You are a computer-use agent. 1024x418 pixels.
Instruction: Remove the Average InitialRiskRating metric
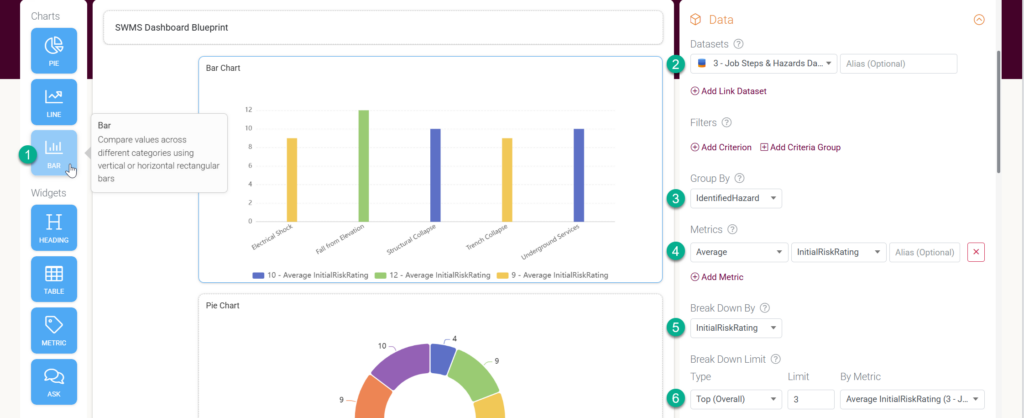coord(976,252)
